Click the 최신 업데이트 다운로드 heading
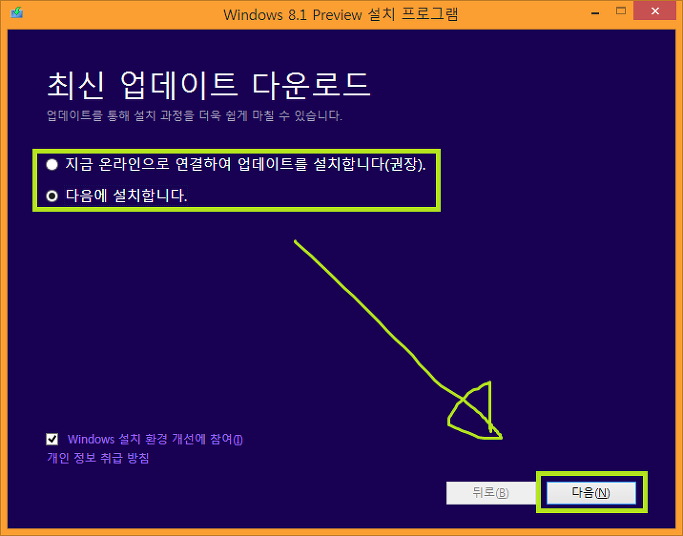 click(x=209, y=84)
